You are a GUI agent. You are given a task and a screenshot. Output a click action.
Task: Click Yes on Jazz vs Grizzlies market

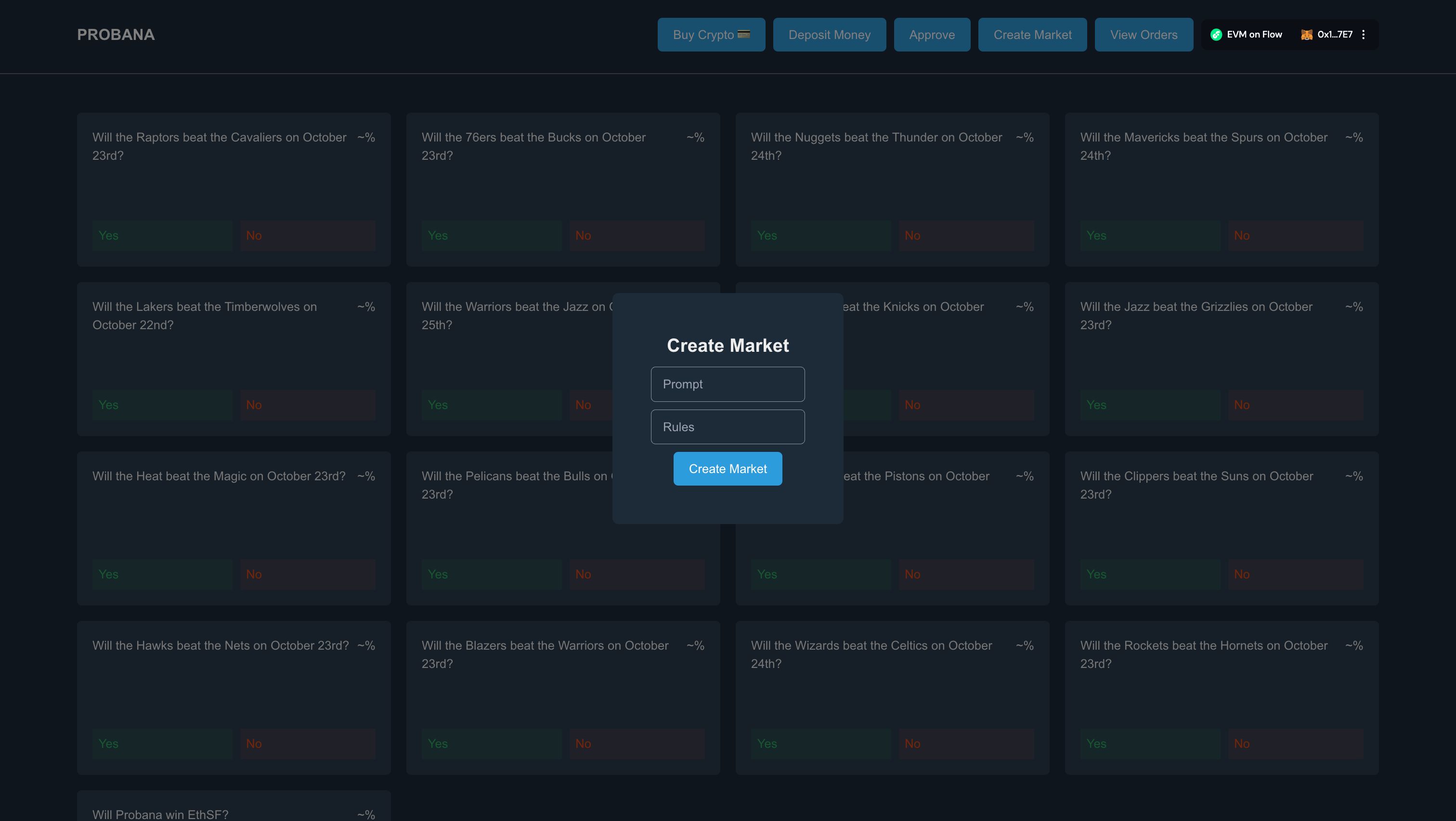[1150, 405]
